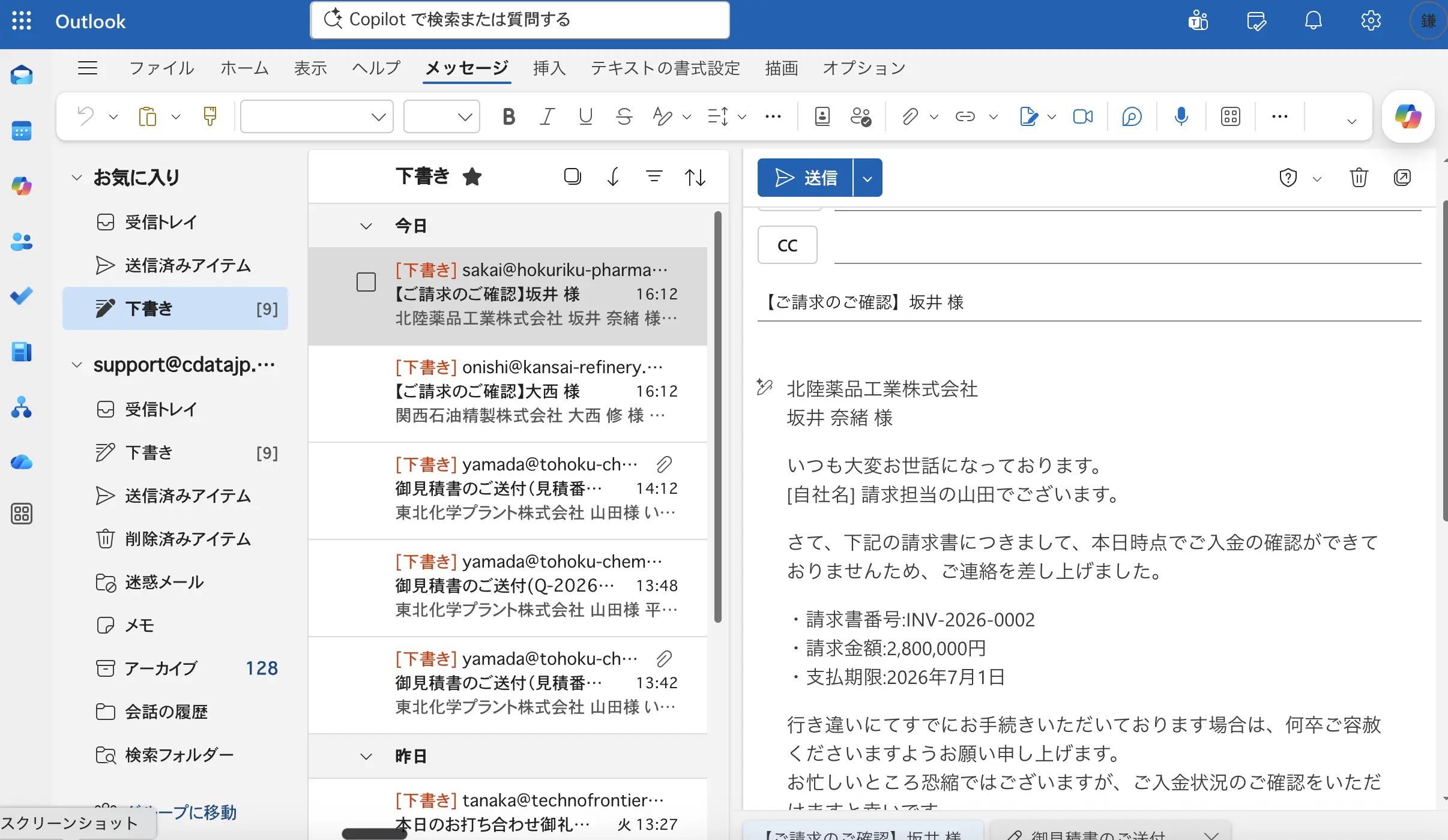The image size is (1448, 840).
Task: Click the address book icon
Action: tap(822, 116)
